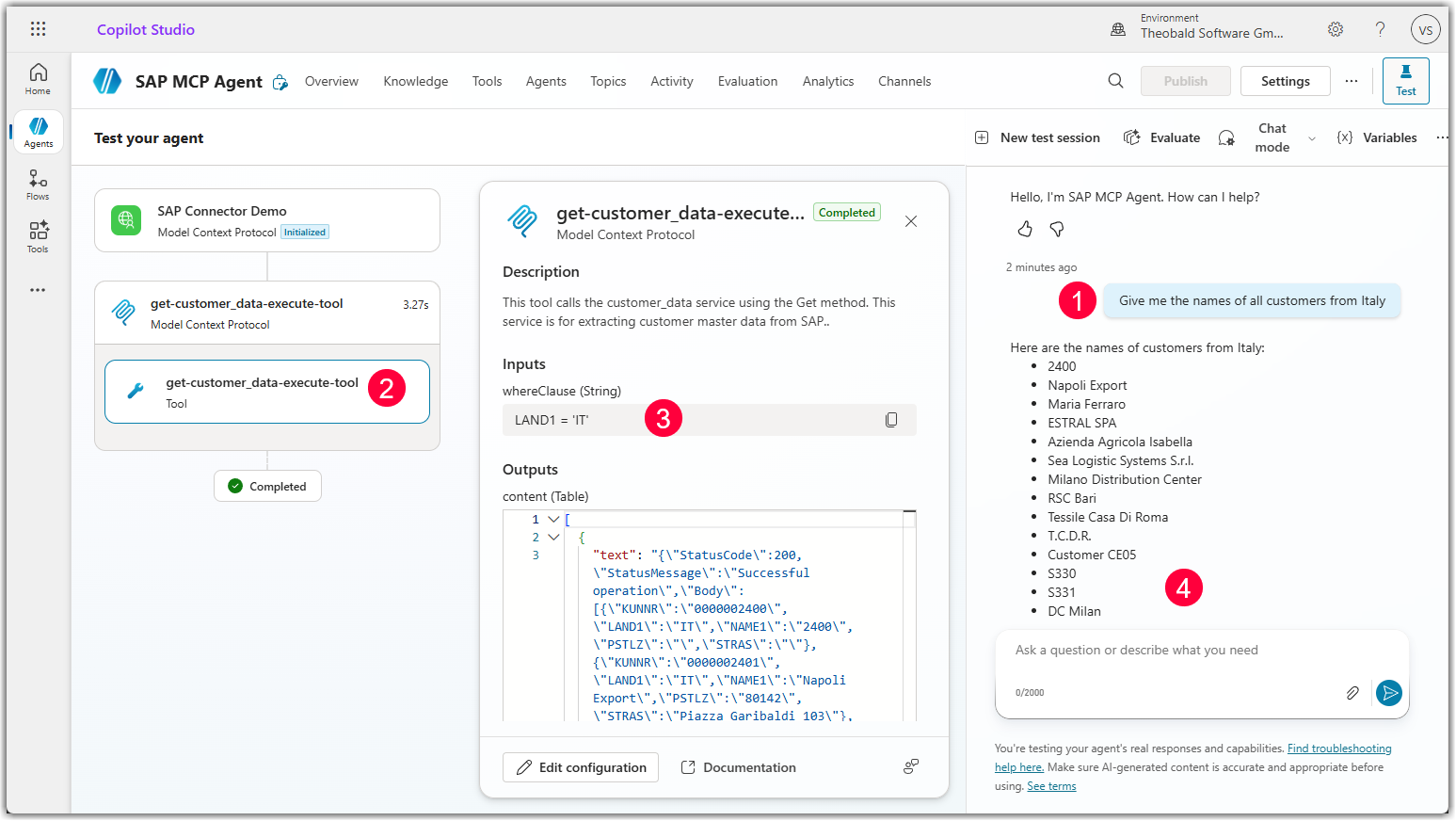Send the chat message
Viewport: 1456px width, 821px height.
tap(1389, 693)
